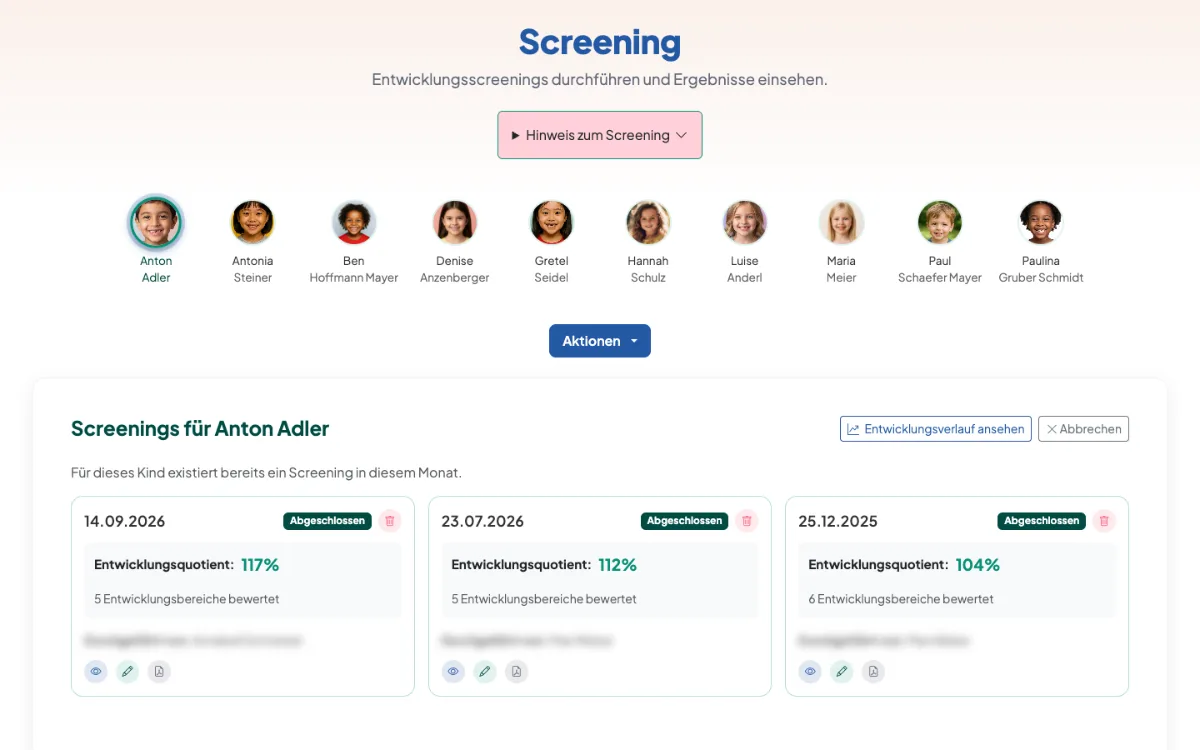Export the 23.07.2026 screening as PDF
Screen dimensions: 1200x750
pyautogui.click(x=516, y=671)
